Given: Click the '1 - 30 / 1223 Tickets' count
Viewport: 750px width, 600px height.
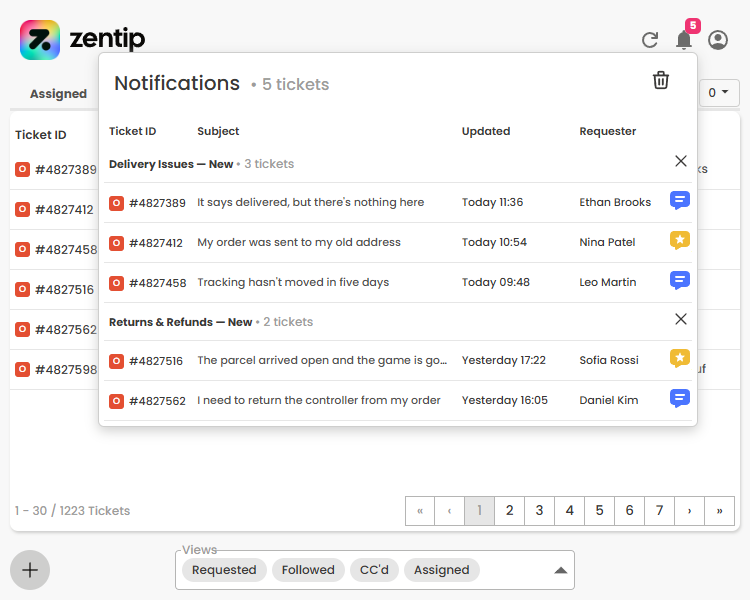Looking at the screenshot, I should [72, 511].
